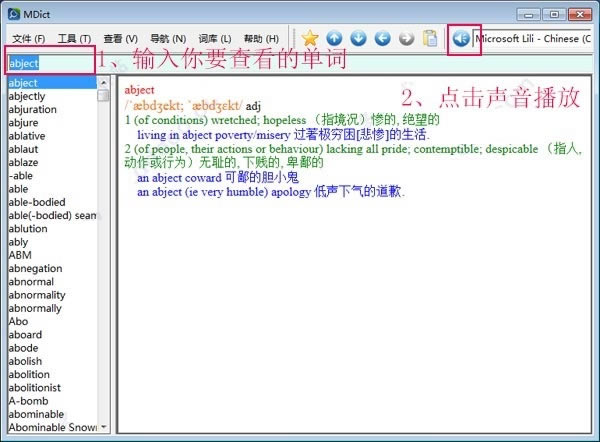Go forward with the right arrow icon

click(406, 38)
